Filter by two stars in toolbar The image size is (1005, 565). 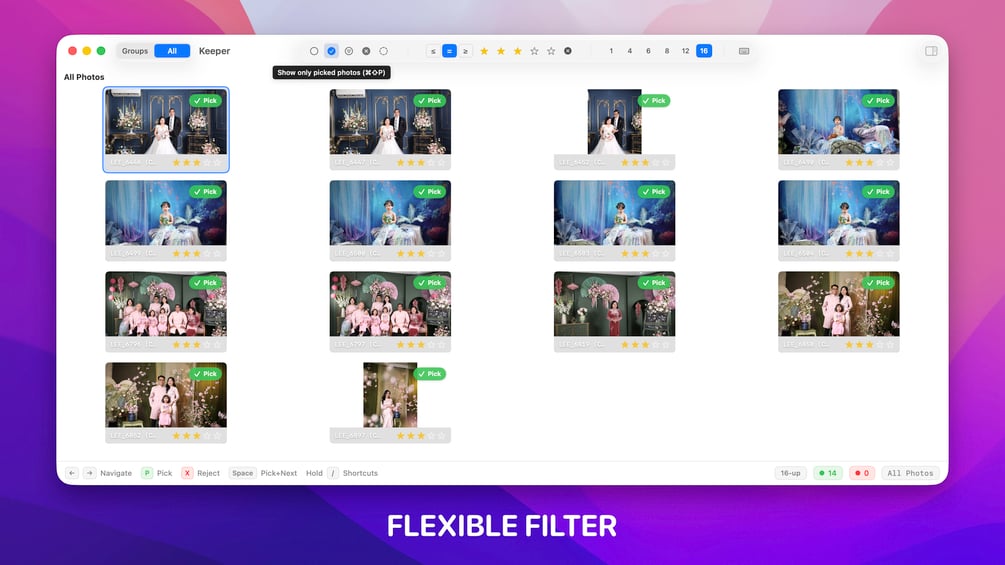click(x=501, y=51)
